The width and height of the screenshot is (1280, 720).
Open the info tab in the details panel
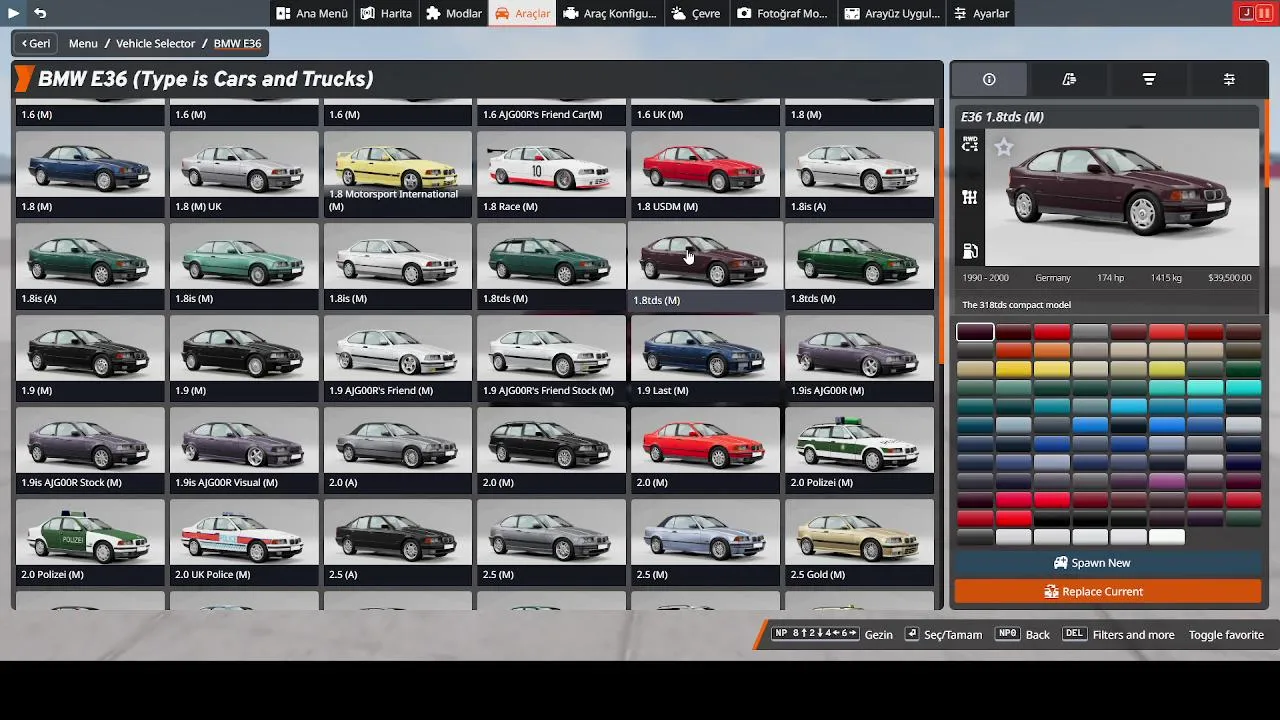click(x=989, y=79)
